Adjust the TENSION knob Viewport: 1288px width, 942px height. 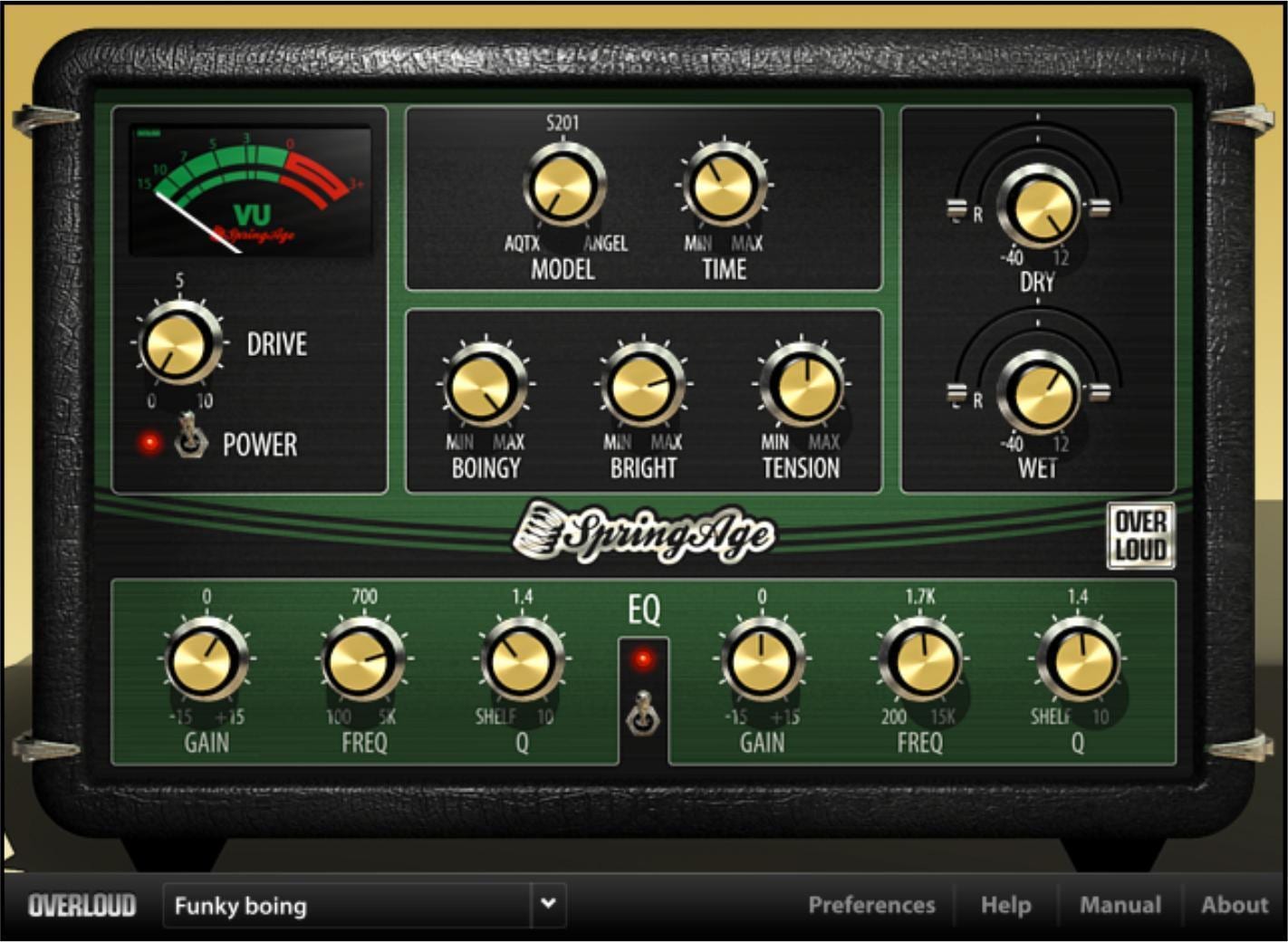click(804, 385)
